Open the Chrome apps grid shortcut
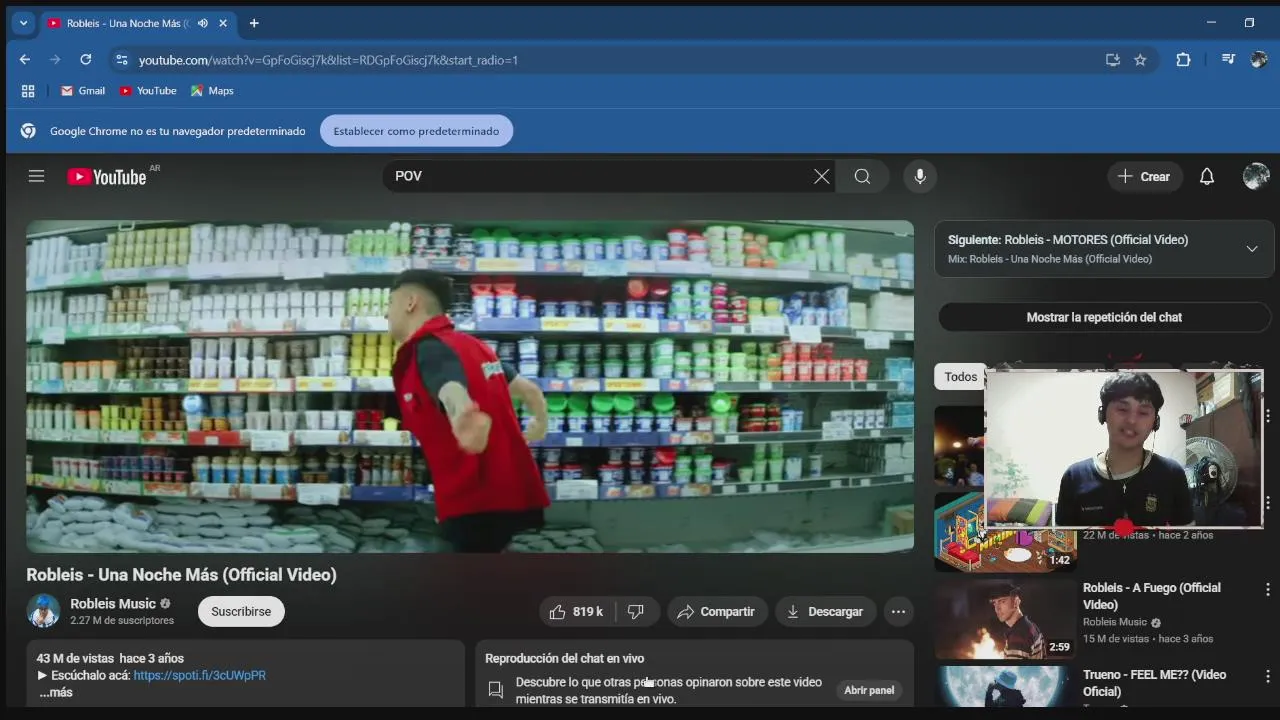1280x720 pixels. (28, 91)
